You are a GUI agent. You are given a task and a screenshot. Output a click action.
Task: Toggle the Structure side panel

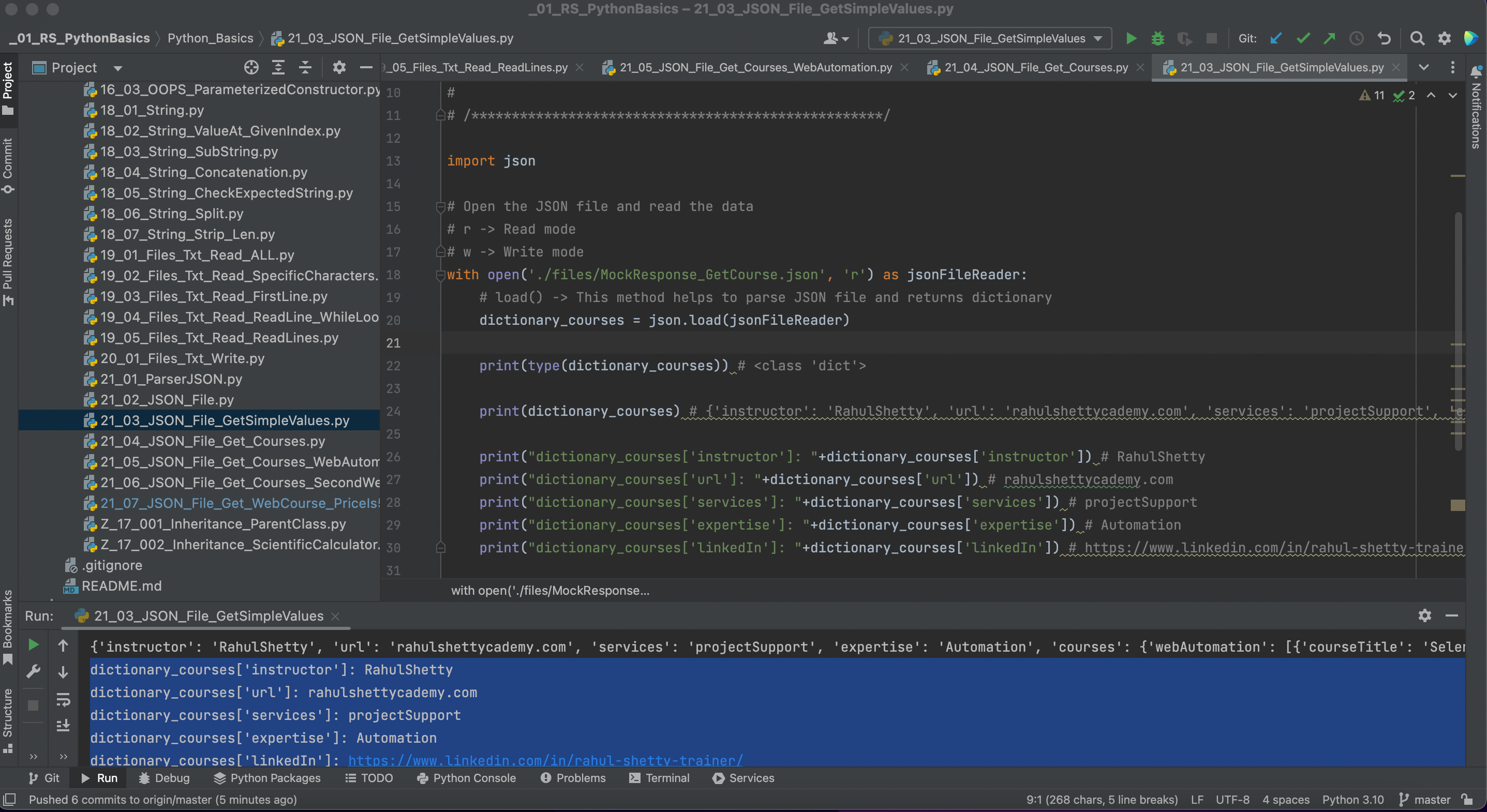(8, 720)
